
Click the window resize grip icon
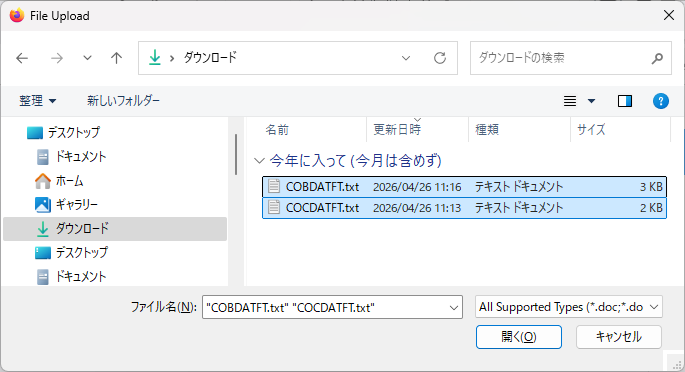click(678, 365)
